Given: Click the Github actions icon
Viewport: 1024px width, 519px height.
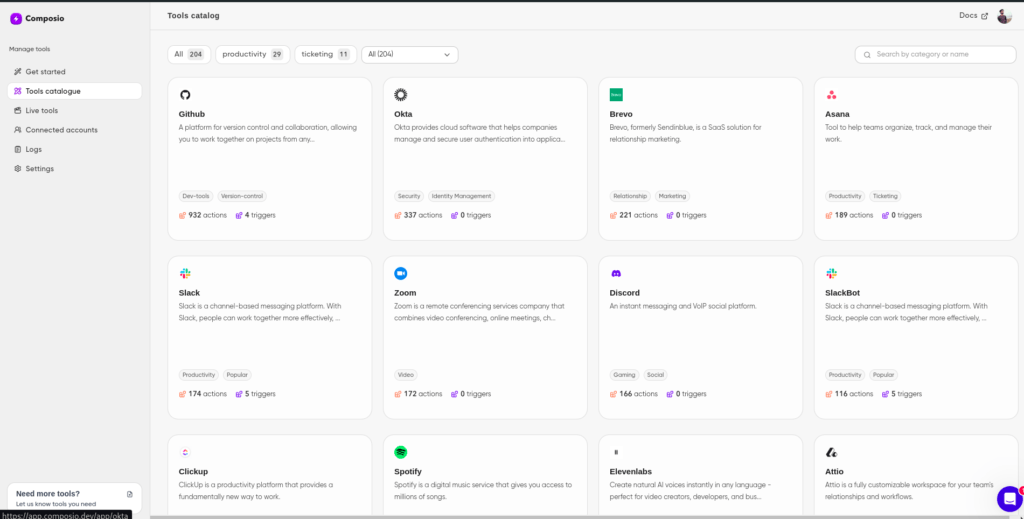Looking at the screenshot, I should coord(182,215).
